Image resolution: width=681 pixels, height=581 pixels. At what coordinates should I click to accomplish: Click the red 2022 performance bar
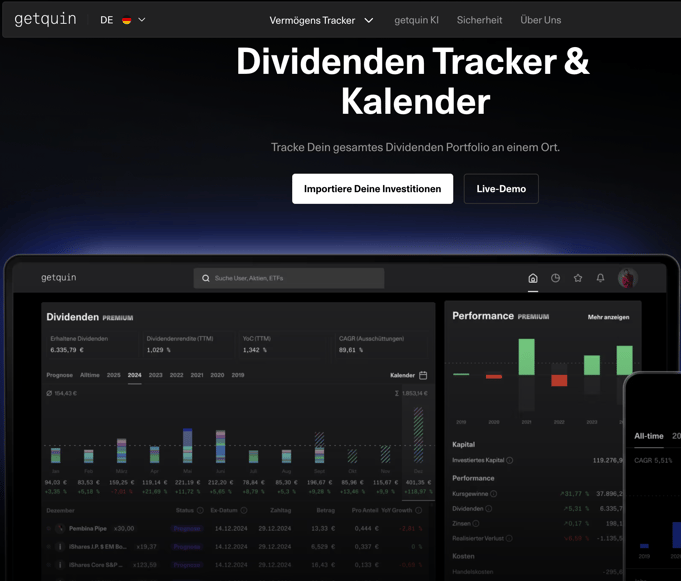tap(559, 380)
